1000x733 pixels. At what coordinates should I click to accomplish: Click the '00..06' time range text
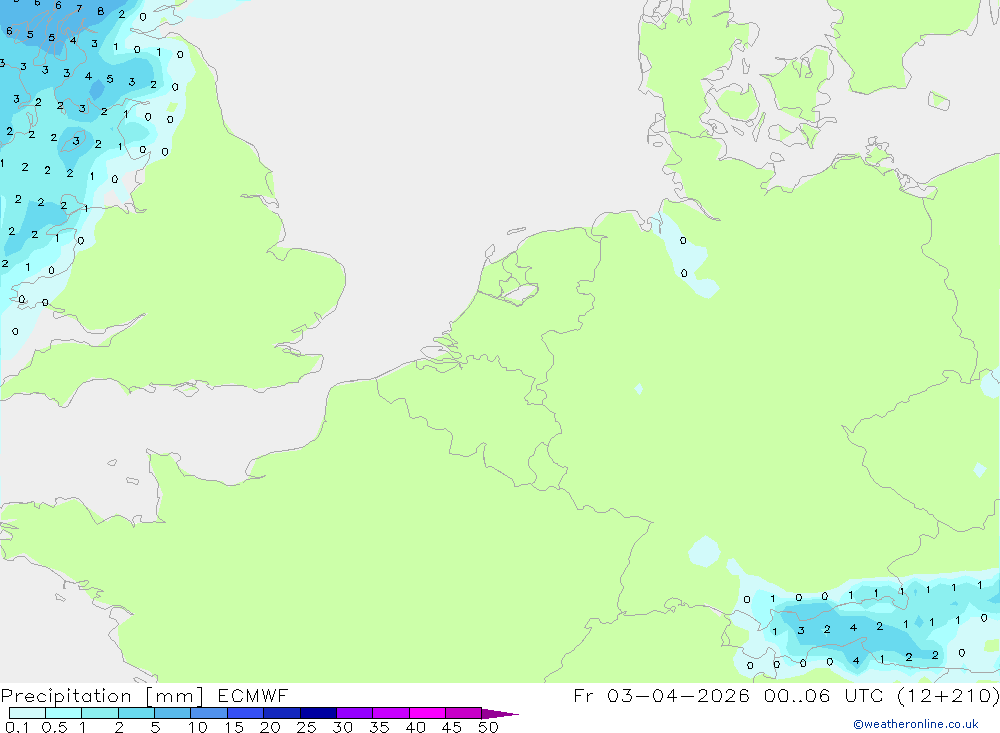pos(797,695)
